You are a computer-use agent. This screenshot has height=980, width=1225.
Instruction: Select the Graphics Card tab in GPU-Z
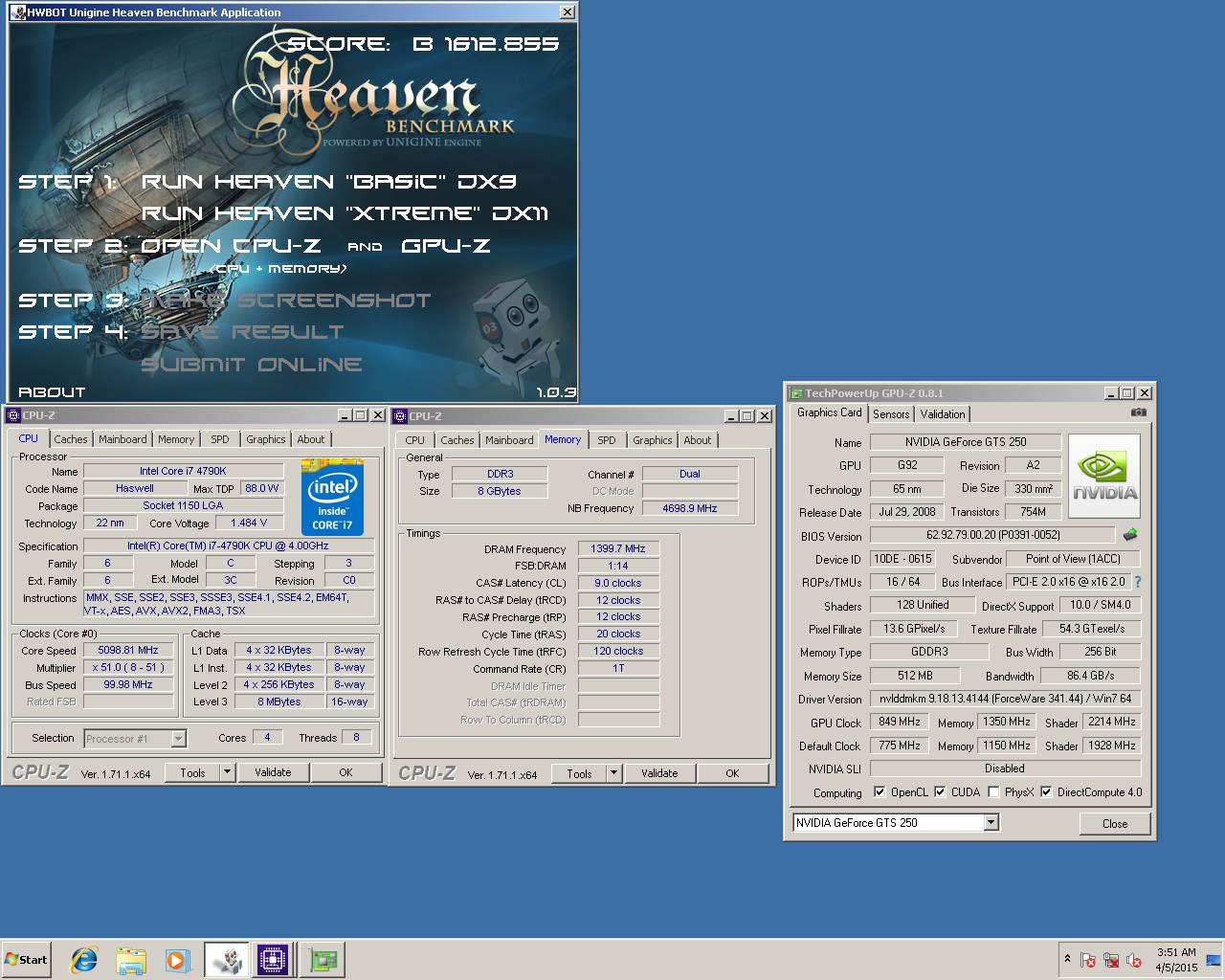click(x=830, y=412)
